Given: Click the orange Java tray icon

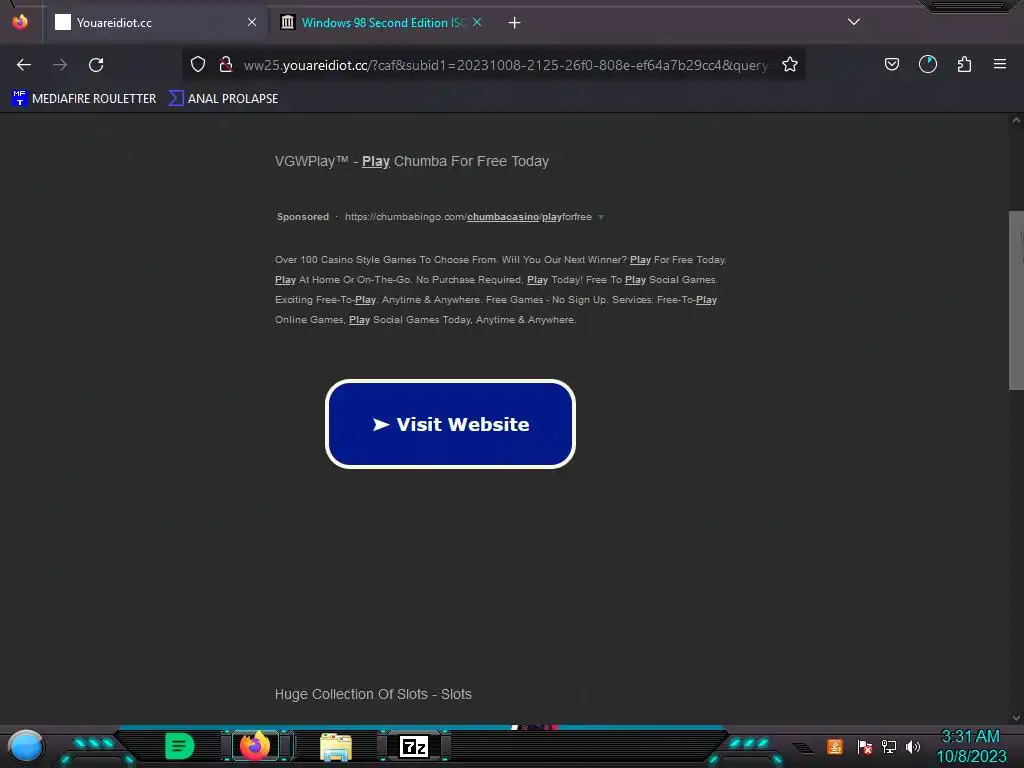Looking at the screenshot, I should point(835,746).
